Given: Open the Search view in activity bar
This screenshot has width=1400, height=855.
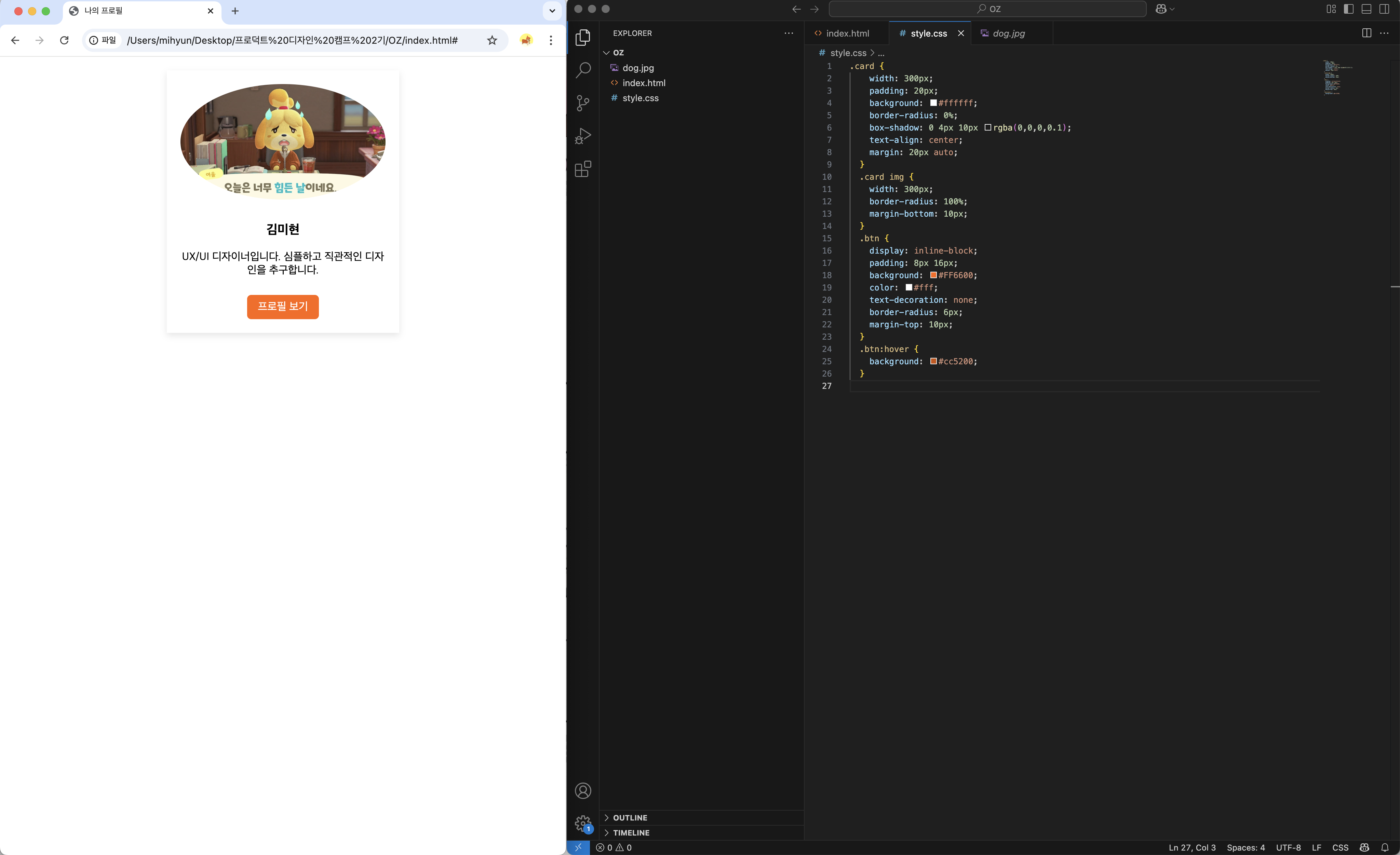Looking at the screenshot, I should point(583,70).
